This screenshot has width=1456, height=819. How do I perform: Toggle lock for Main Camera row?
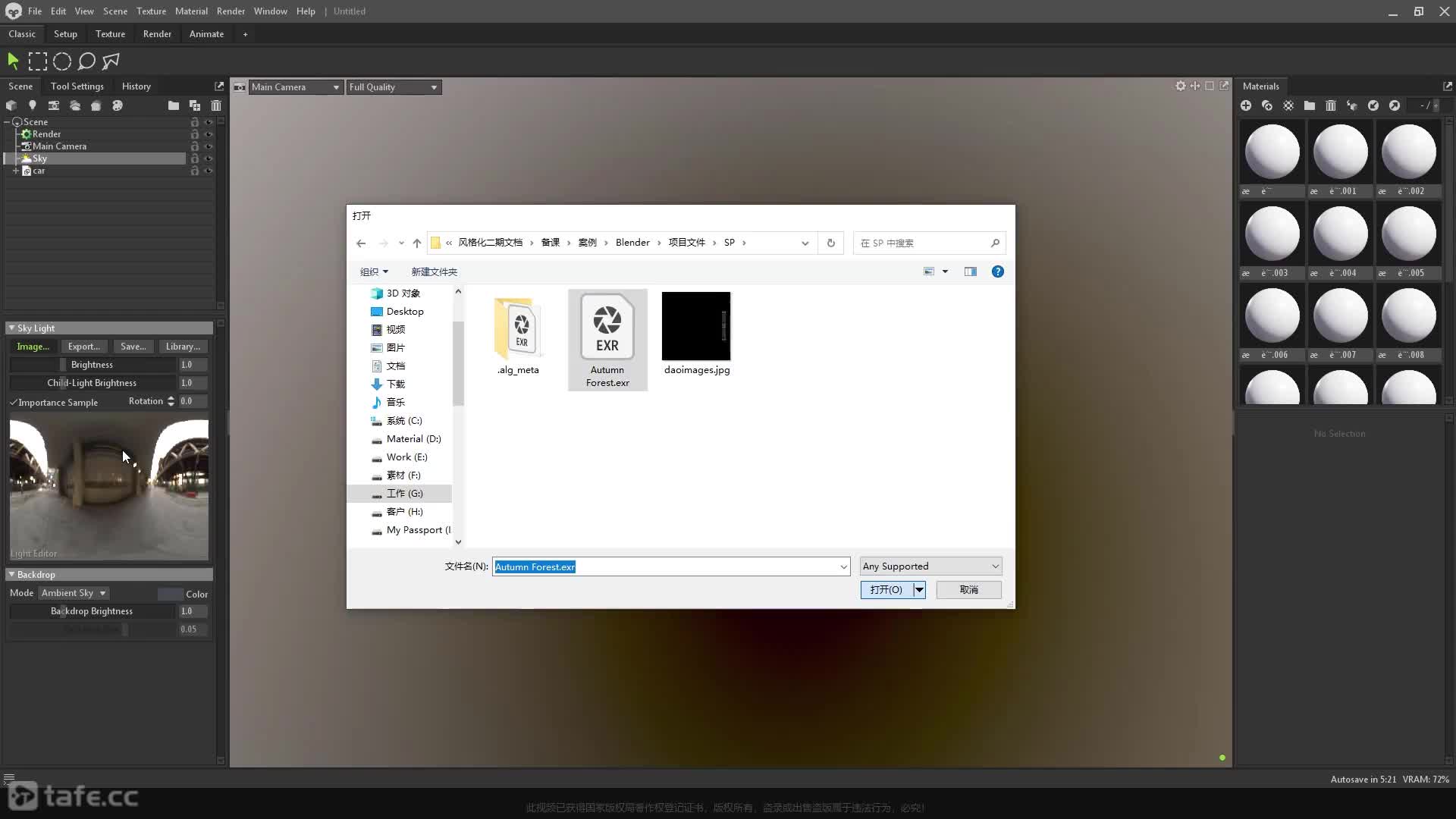(x=195, y=146)
